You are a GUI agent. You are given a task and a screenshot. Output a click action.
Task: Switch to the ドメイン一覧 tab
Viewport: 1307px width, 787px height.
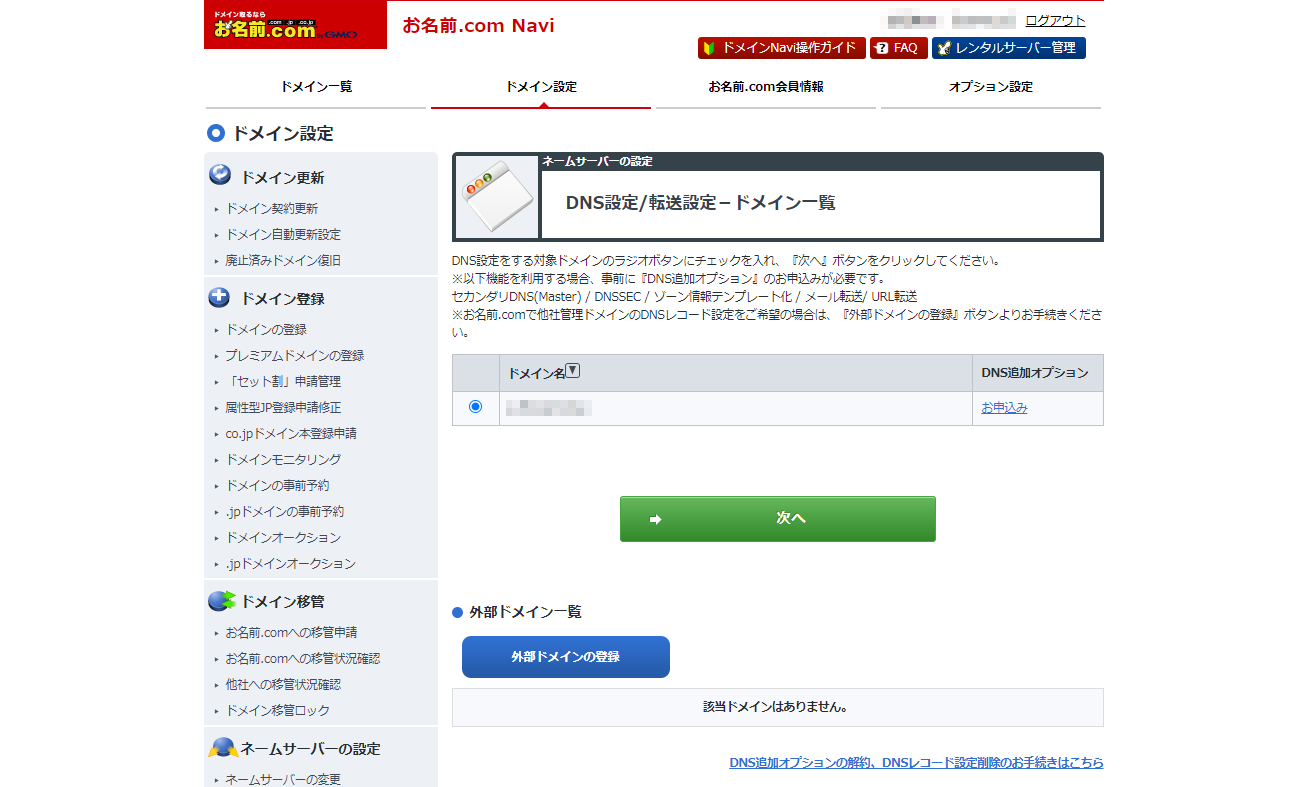[x=316, y=87]
